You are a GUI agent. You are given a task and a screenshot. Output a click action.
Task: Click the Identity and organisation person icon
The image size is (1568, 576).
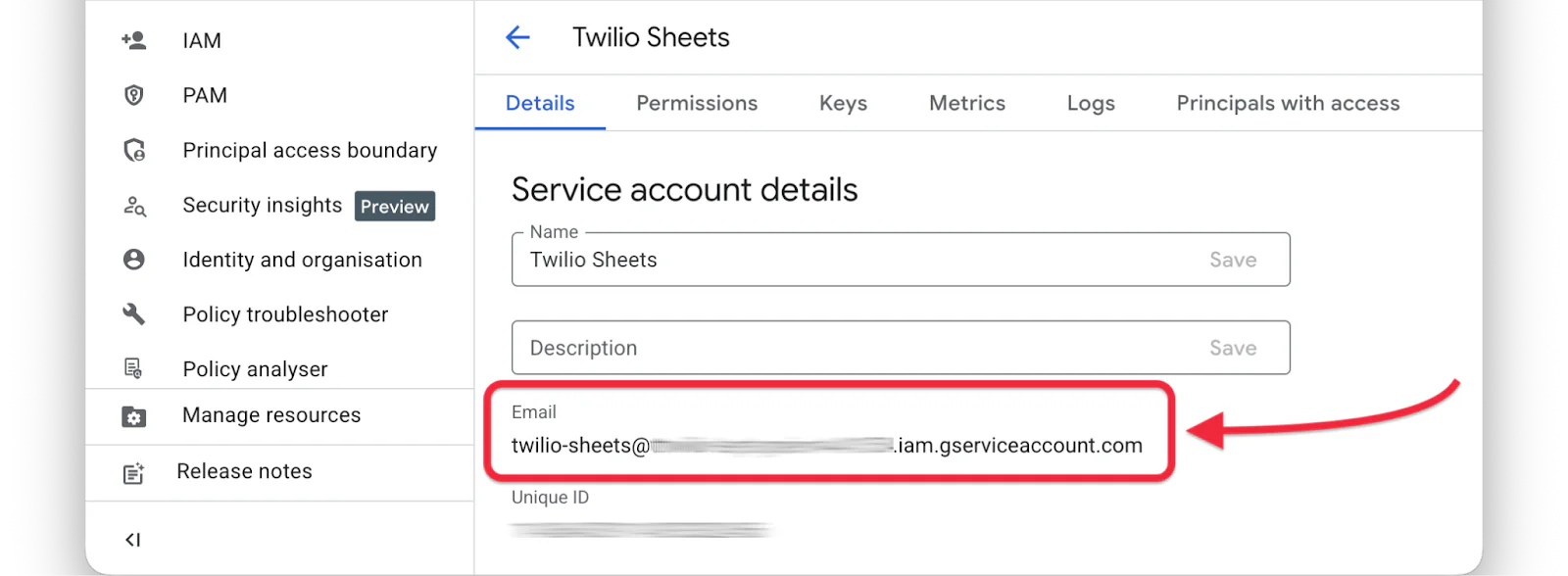[x=134, y=259]
